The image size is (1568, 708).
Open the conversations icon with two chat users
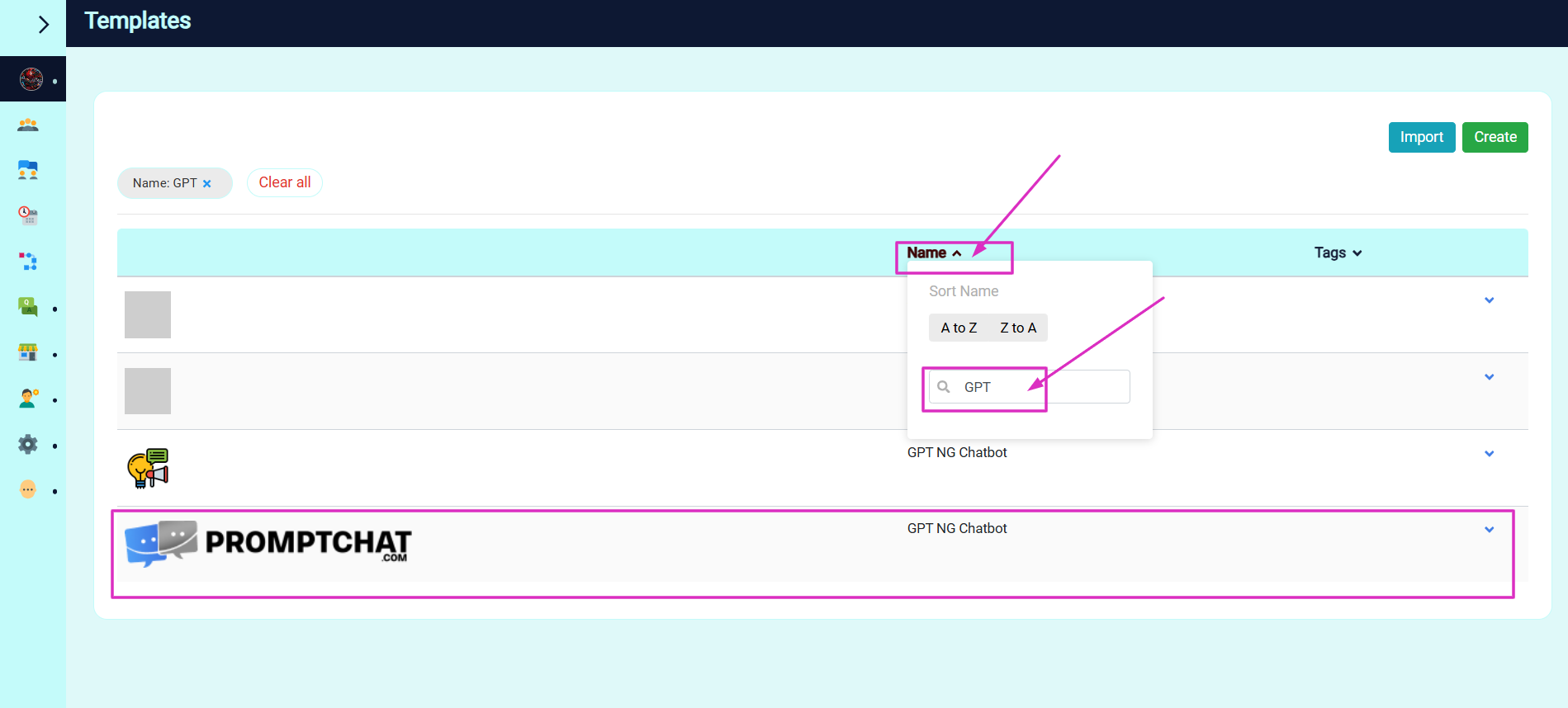tap(28, 171)
